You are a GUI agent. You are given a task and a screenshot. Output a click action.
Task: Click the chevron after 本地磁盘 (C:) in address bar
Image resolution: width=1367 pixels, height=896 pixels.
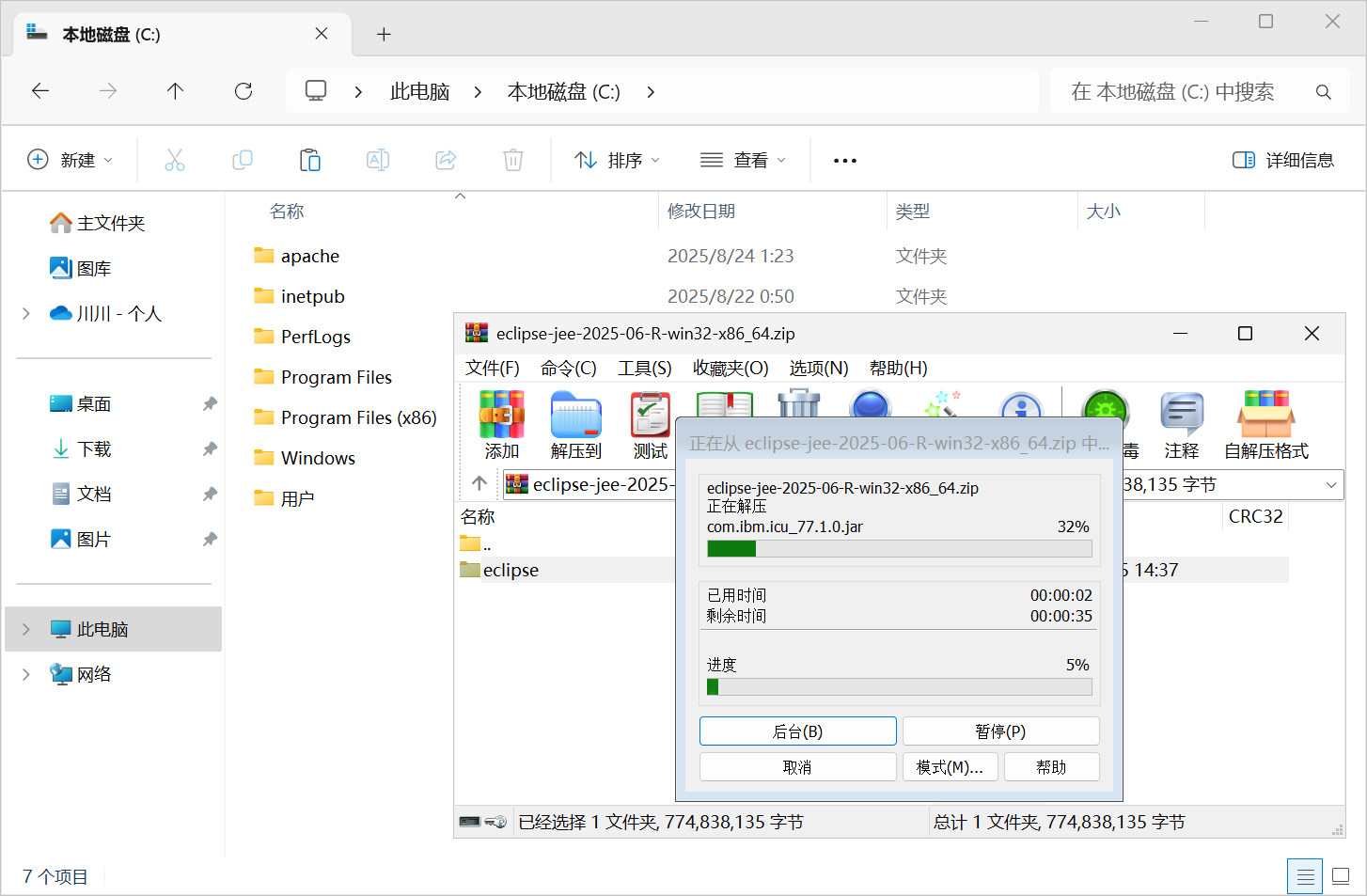[x=651, y=92]
